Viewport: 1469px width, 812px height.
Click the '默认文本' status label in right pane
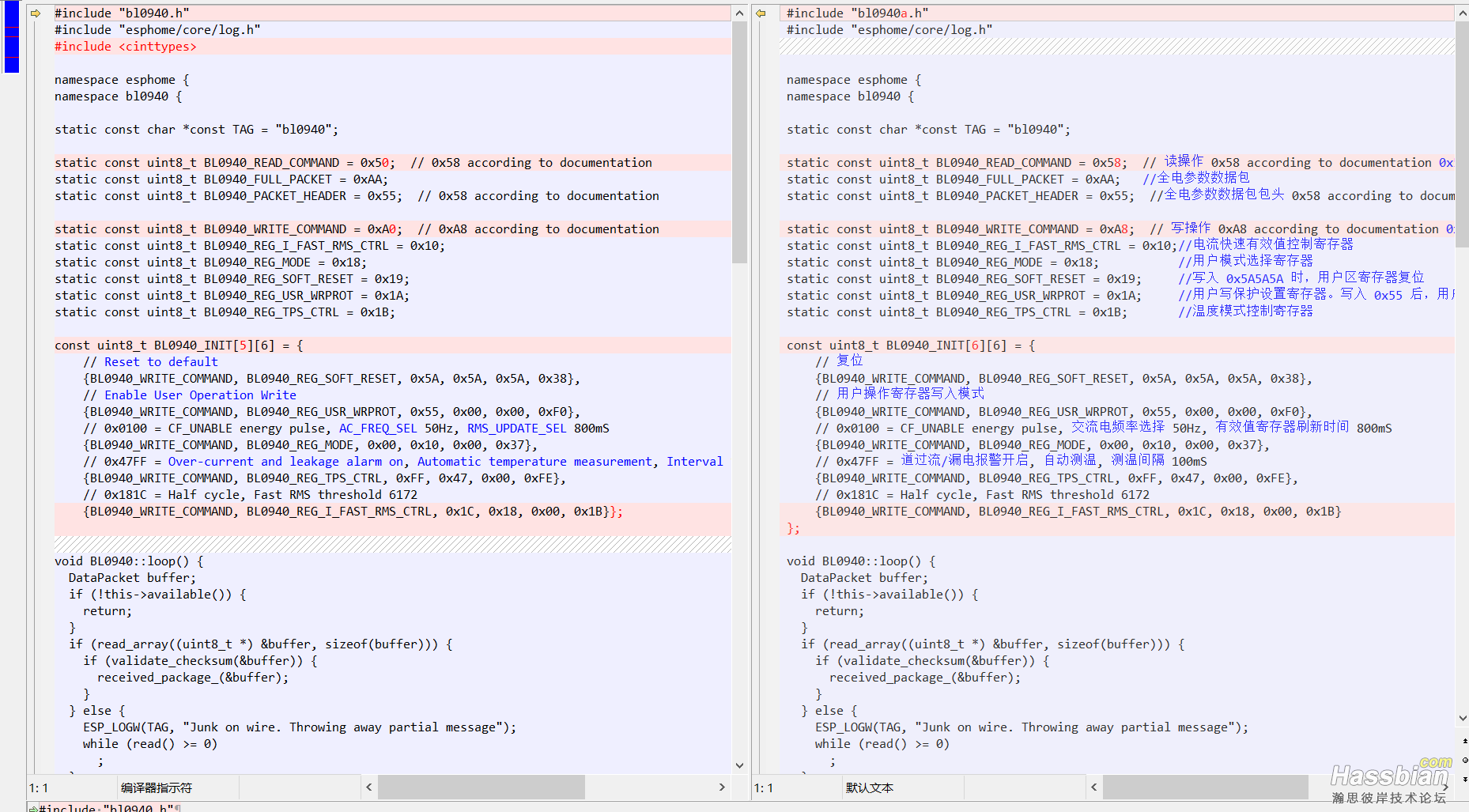pos(869,787)
